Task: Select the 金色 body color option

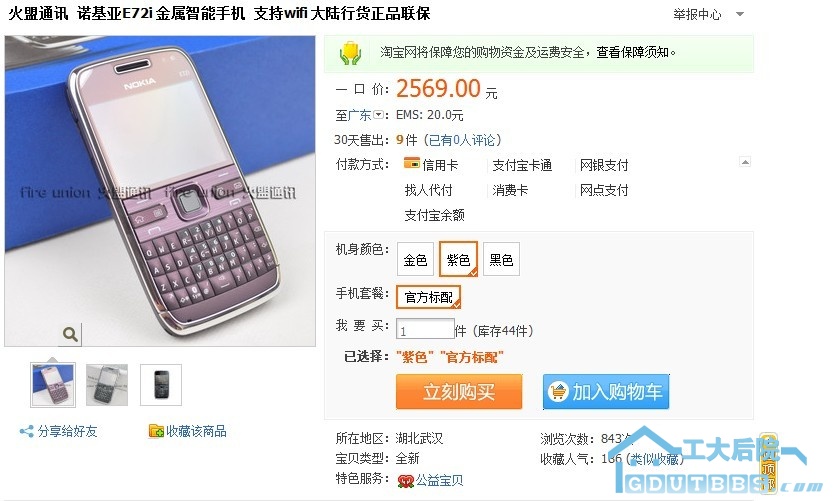Action: (415, 259)
